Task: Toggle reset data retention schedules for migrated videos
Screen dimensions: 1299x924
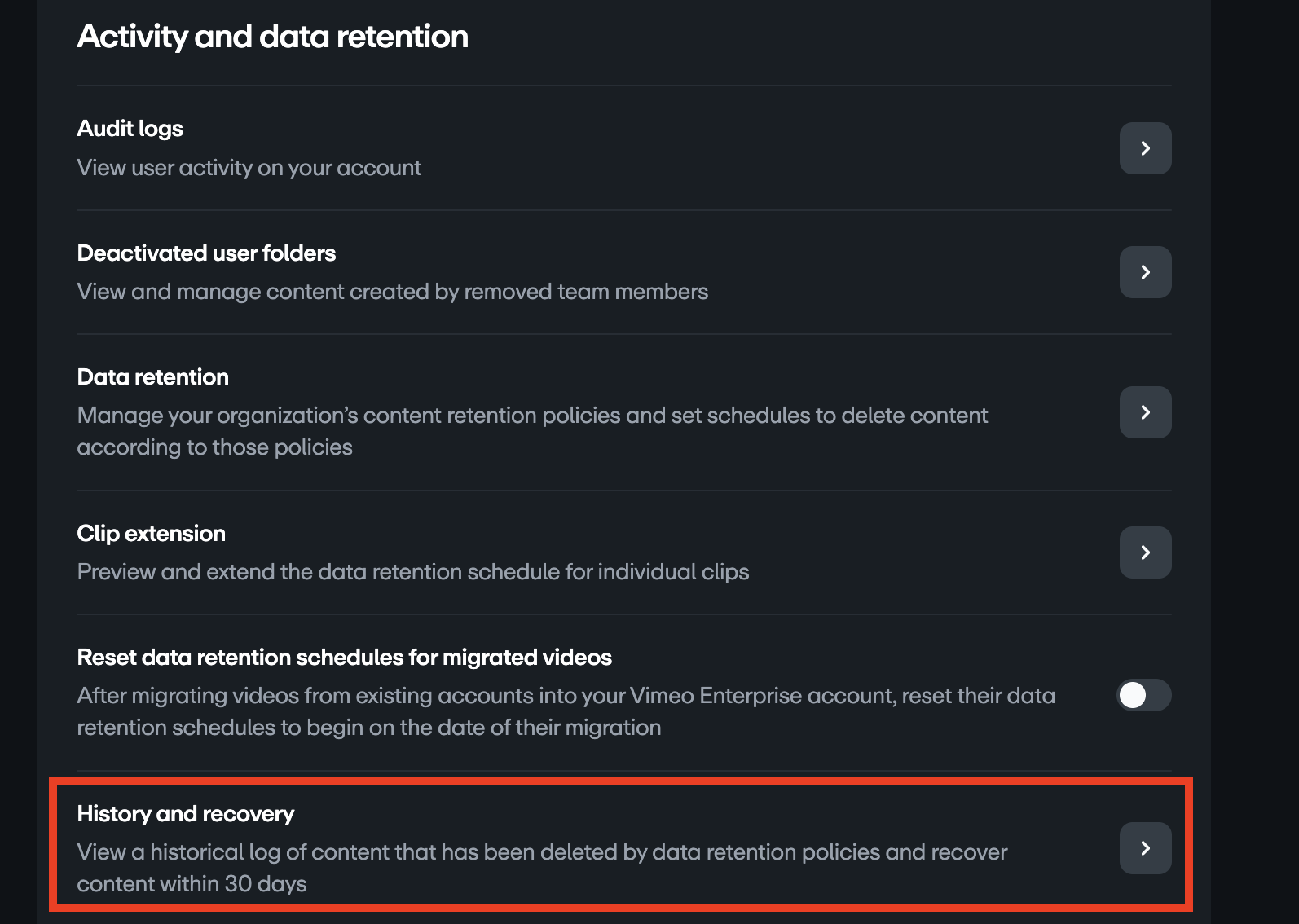Action: (x=1143, y=695)
